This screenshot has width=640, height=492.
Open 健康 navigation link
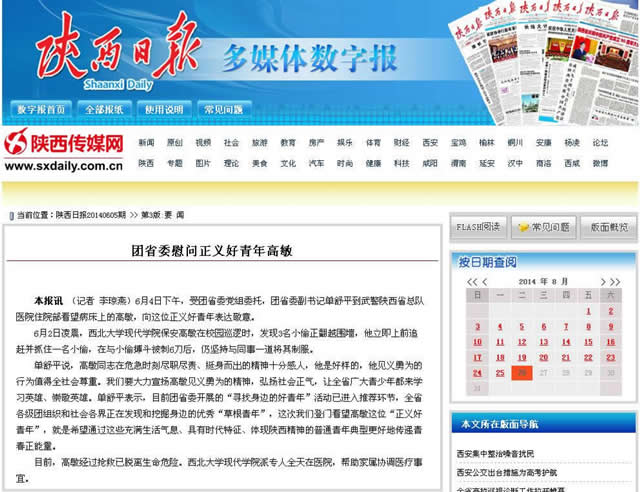[373, 163]
